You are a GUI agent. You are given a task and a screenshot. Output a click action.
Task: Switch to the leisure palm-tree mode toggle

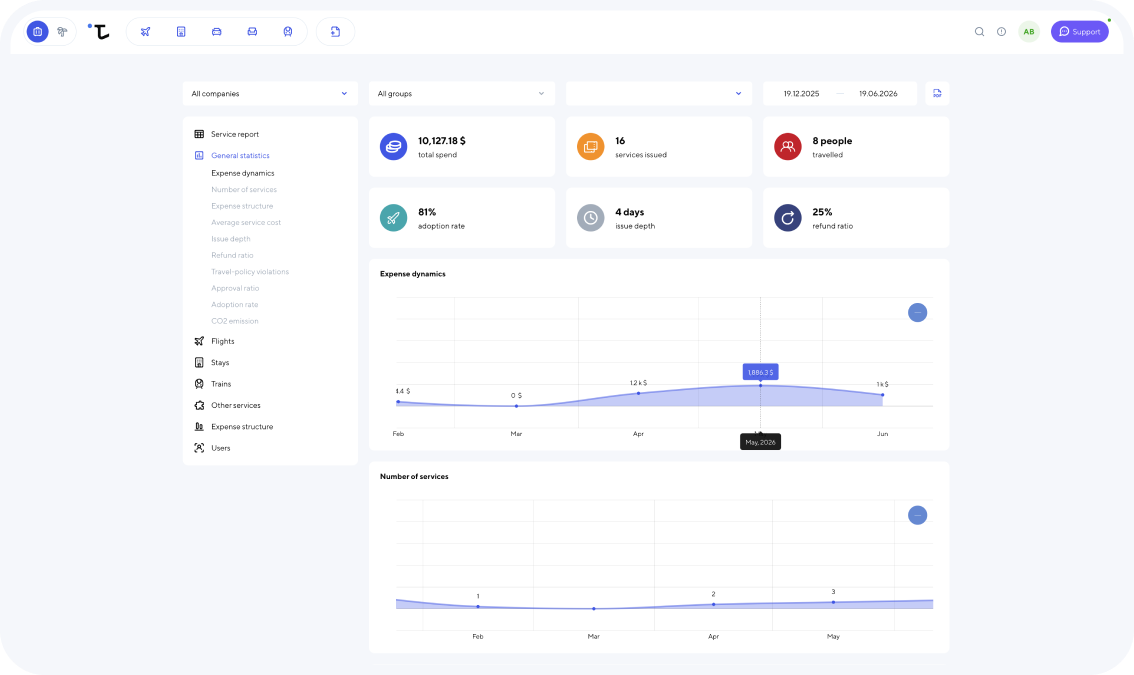[x=62, y=32]
